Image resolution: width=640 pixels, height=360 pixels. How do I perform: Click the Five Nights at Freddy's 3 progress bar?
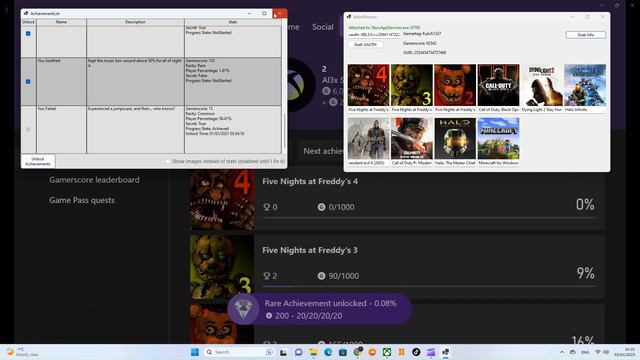pos(429,287)
